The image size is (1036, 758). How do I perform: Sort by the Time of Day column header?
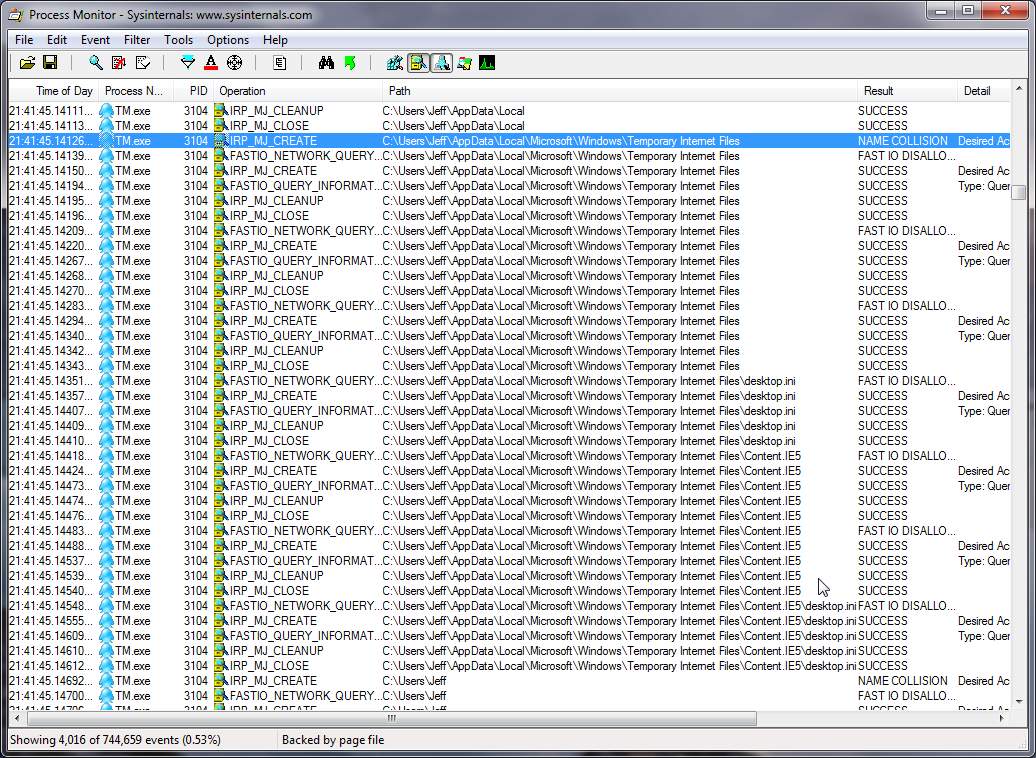[x=54, y=91]
